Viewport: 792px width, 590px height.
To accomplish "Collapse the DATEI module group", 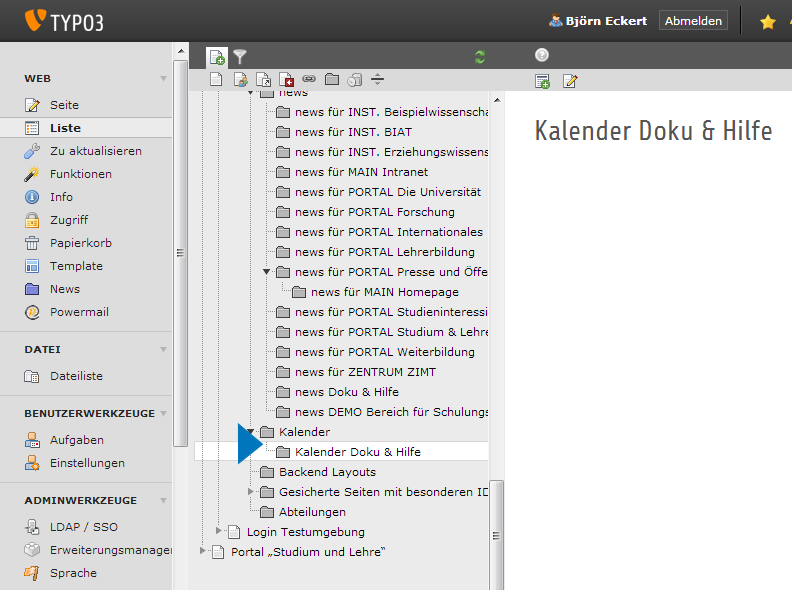I will click(x=163, y=350).
